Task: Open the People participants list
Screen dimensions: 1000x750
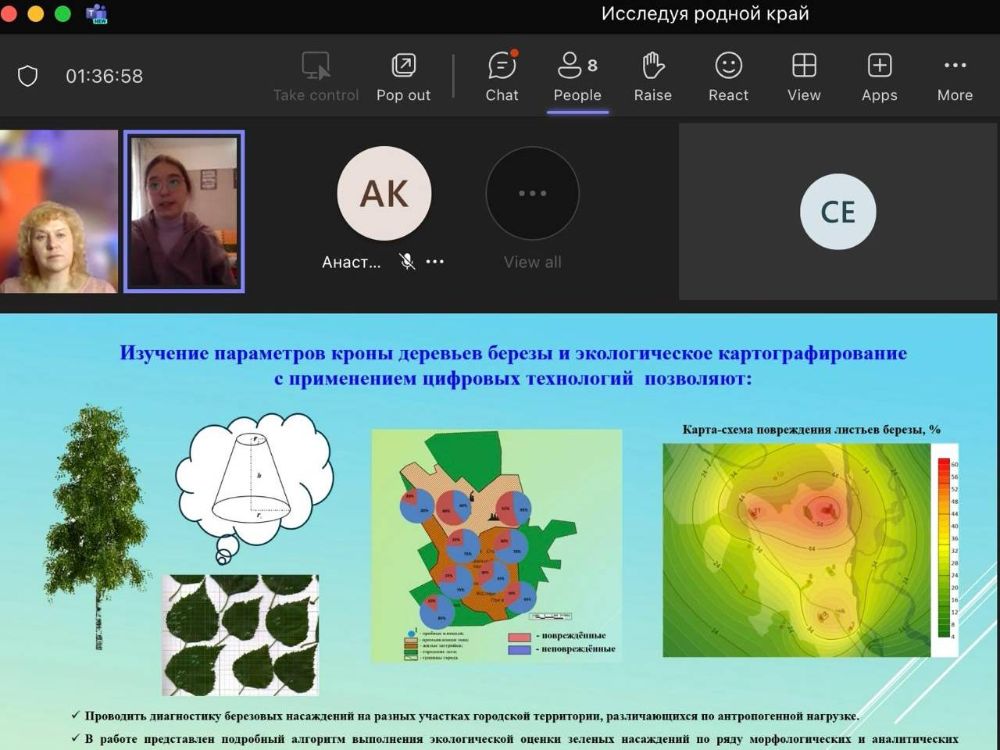Action: [x=577, y=77]
